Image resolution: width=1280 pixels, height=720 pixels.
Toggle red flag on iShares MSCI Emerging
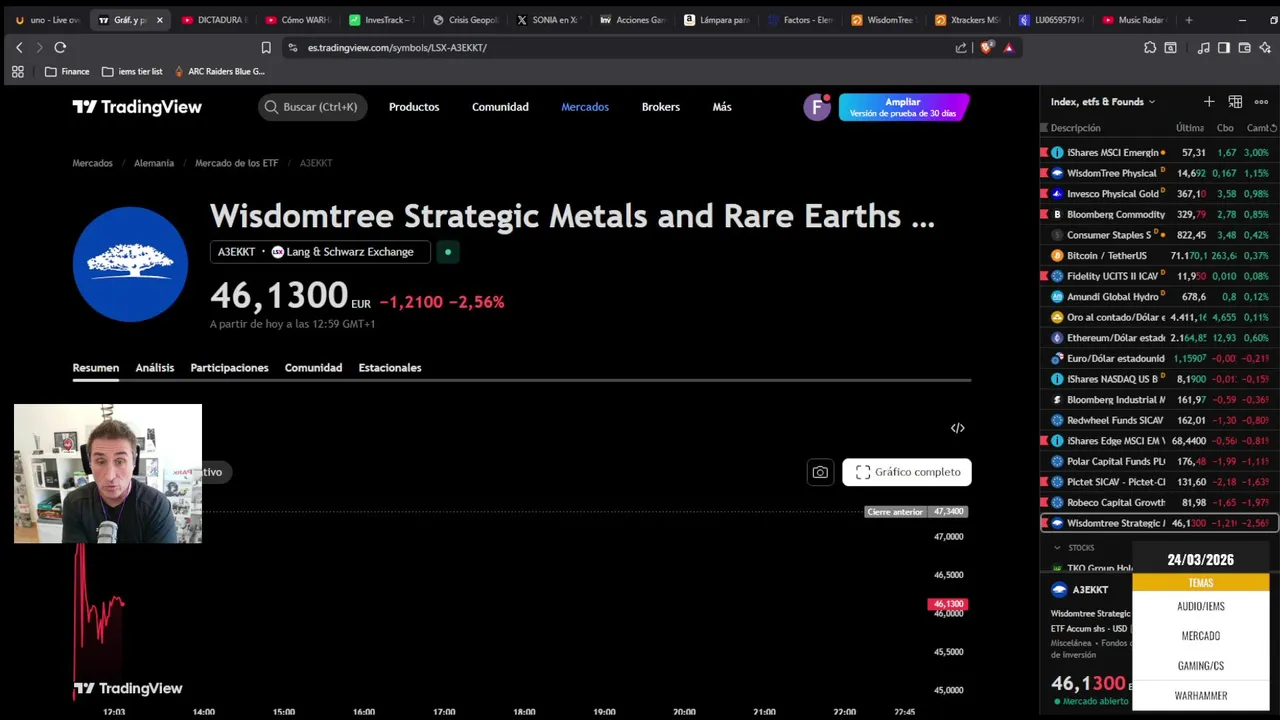click(x=1044, y=153)
